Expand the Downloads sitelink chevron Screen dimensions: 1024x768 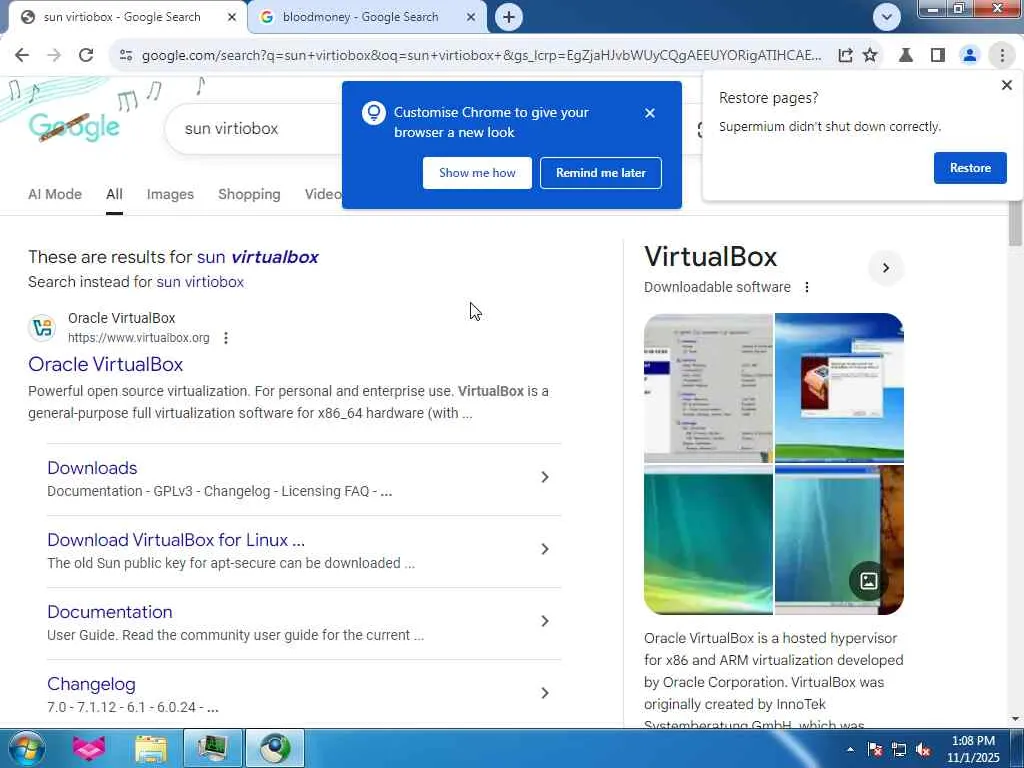tap(545, 477)
